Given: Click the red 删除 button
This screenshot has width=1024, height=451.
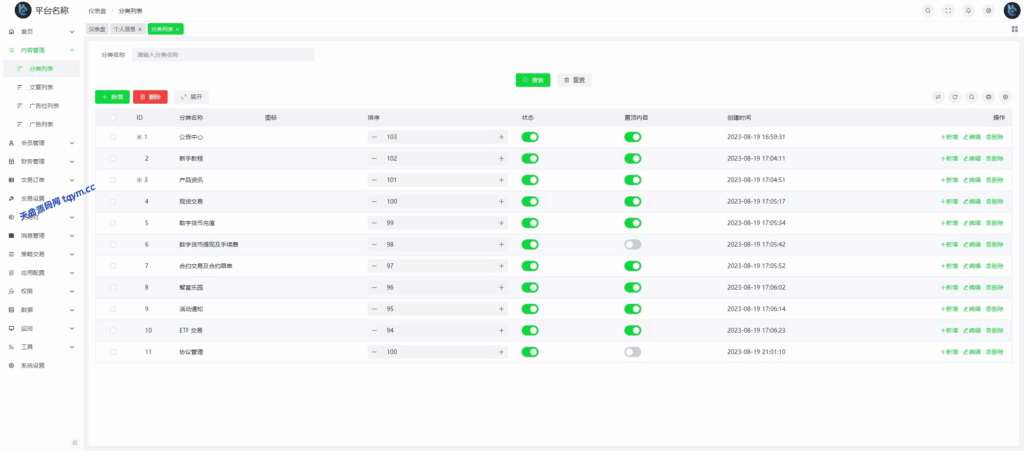Looking at the screenshot, I should pos(150,97).
